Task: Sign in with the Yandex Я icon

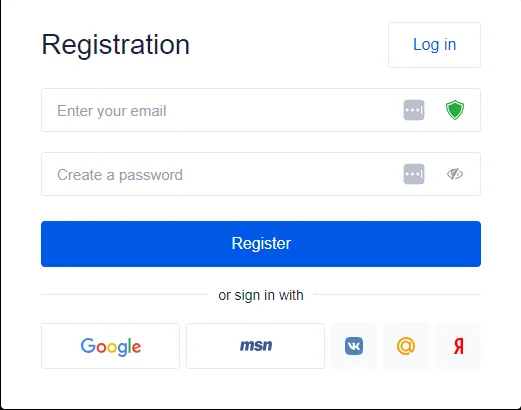Action: 458,346
